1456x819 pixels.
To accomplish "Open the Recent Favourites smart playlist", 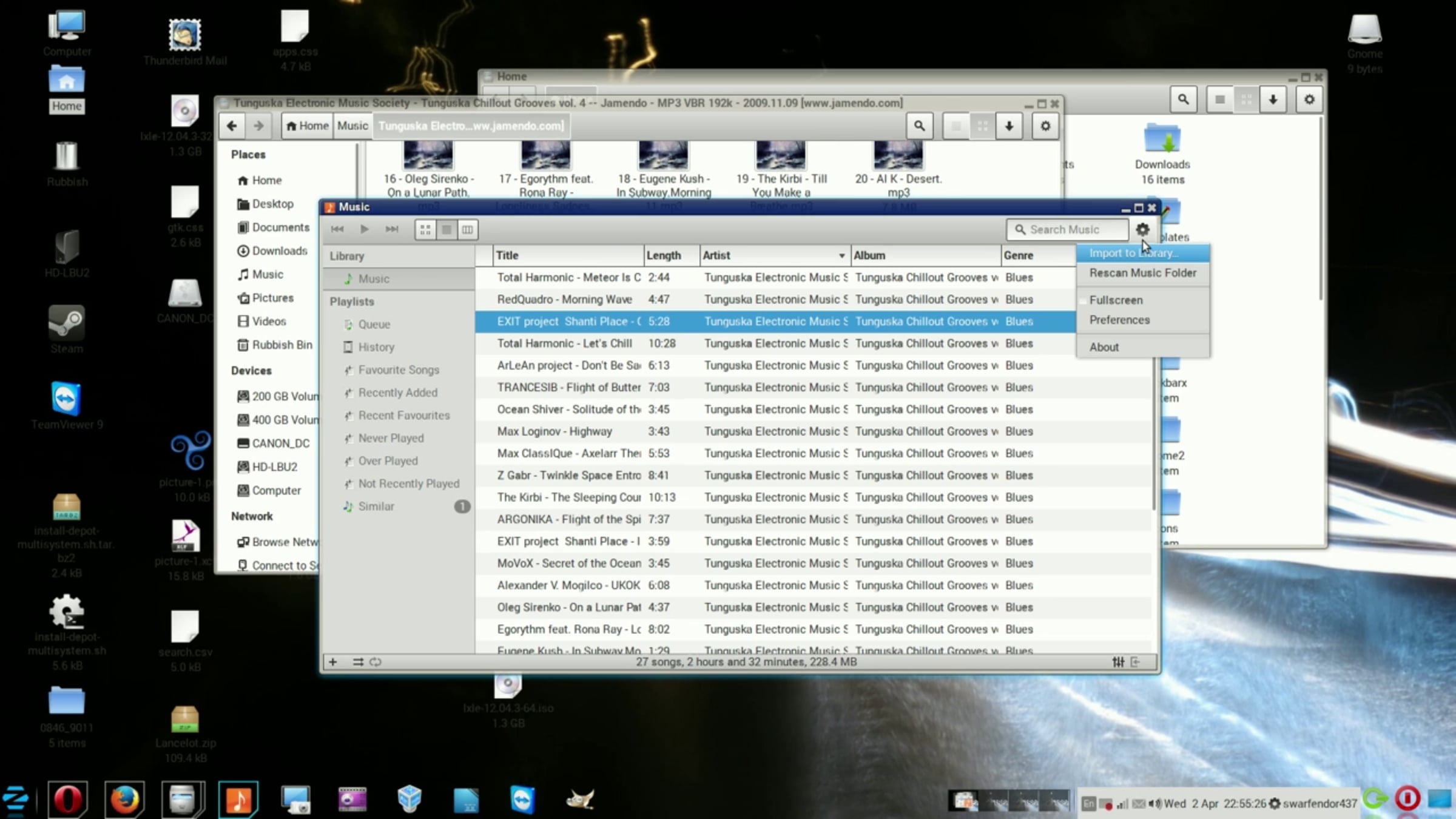I will tap(399, 416).
